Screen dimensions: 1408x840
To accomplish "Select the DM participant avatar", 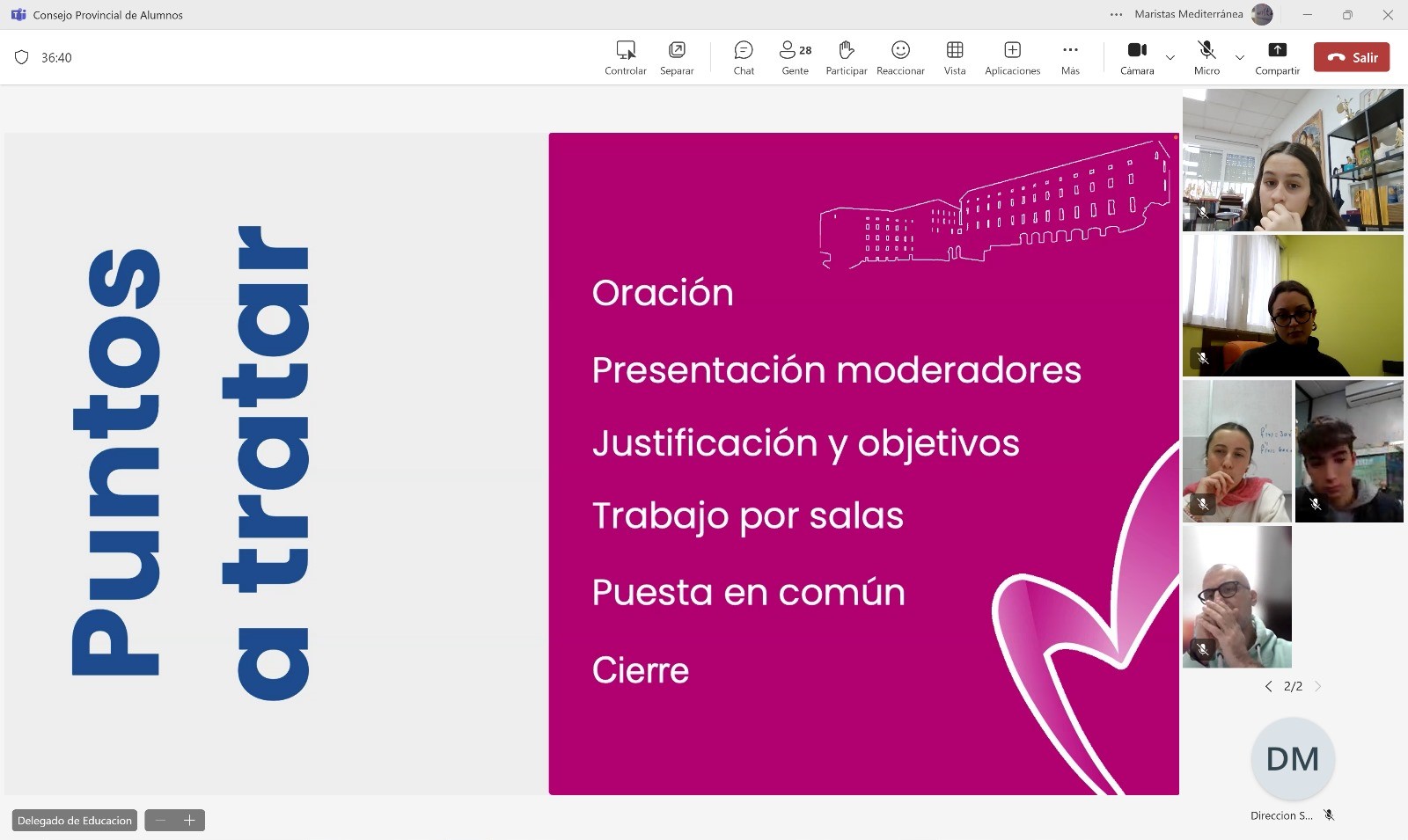I will (x=1293, y=759).
